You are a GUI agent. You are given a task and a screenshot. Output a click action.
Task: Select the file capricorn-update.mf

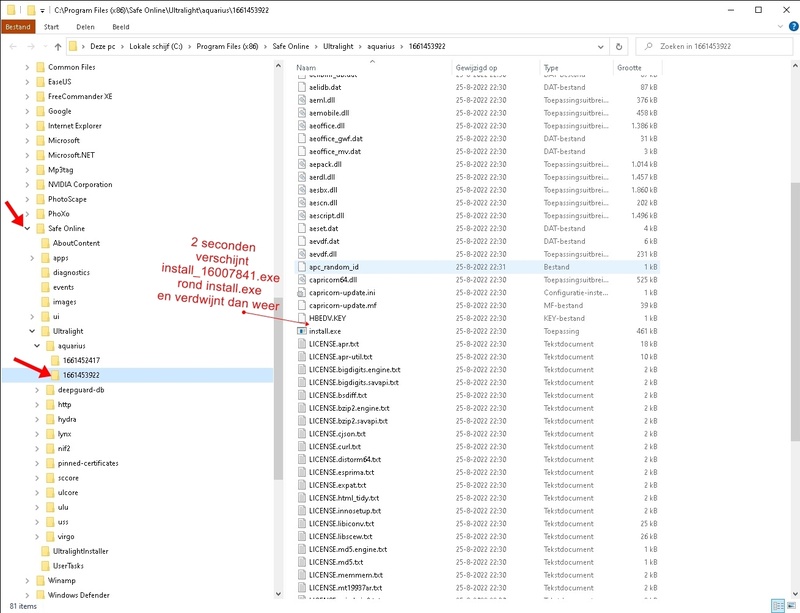[x=343, y=305]
